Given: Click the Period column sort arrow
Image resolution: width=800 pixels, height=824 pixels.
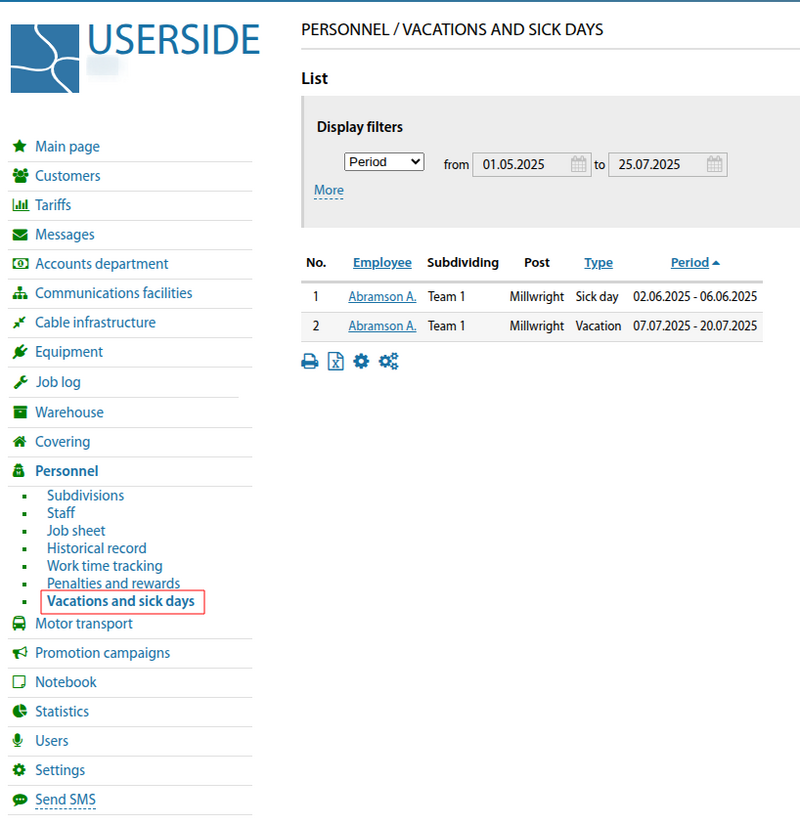Looking at the screenshot, I should (x=716, y=263).
